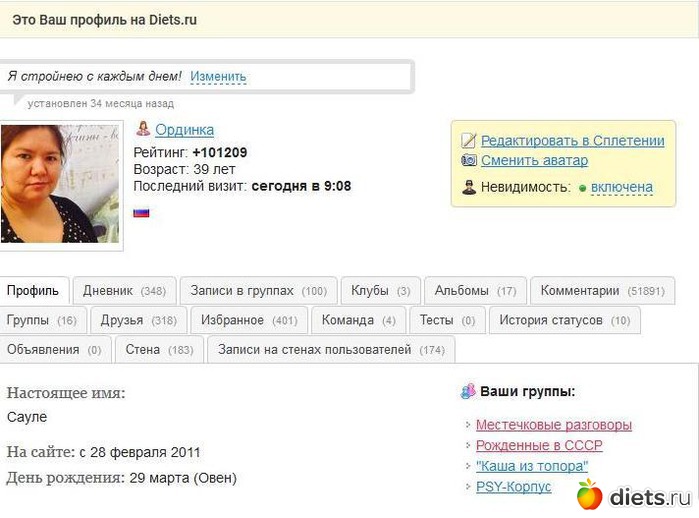The image size is (699, 518).
Task: Click the edit pencil icon in Сплетении box
Action: 469,141
